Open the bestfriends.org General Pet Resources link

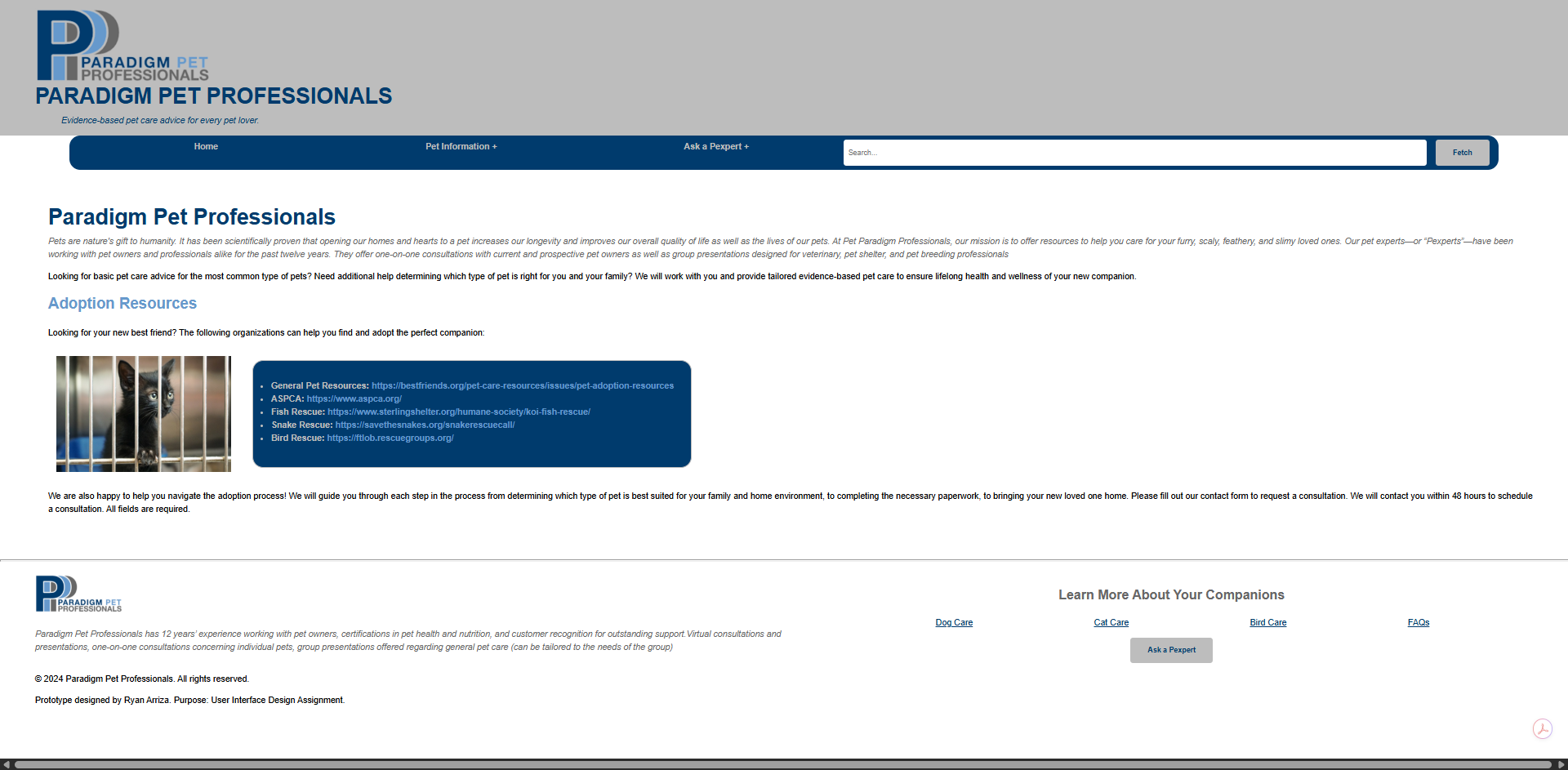coord(523,385)
